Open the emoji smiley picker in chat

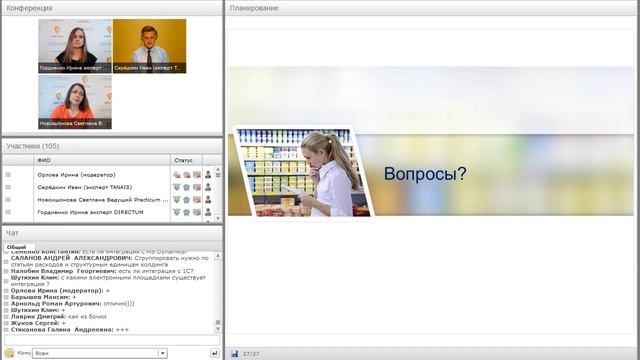click(9, 353)
